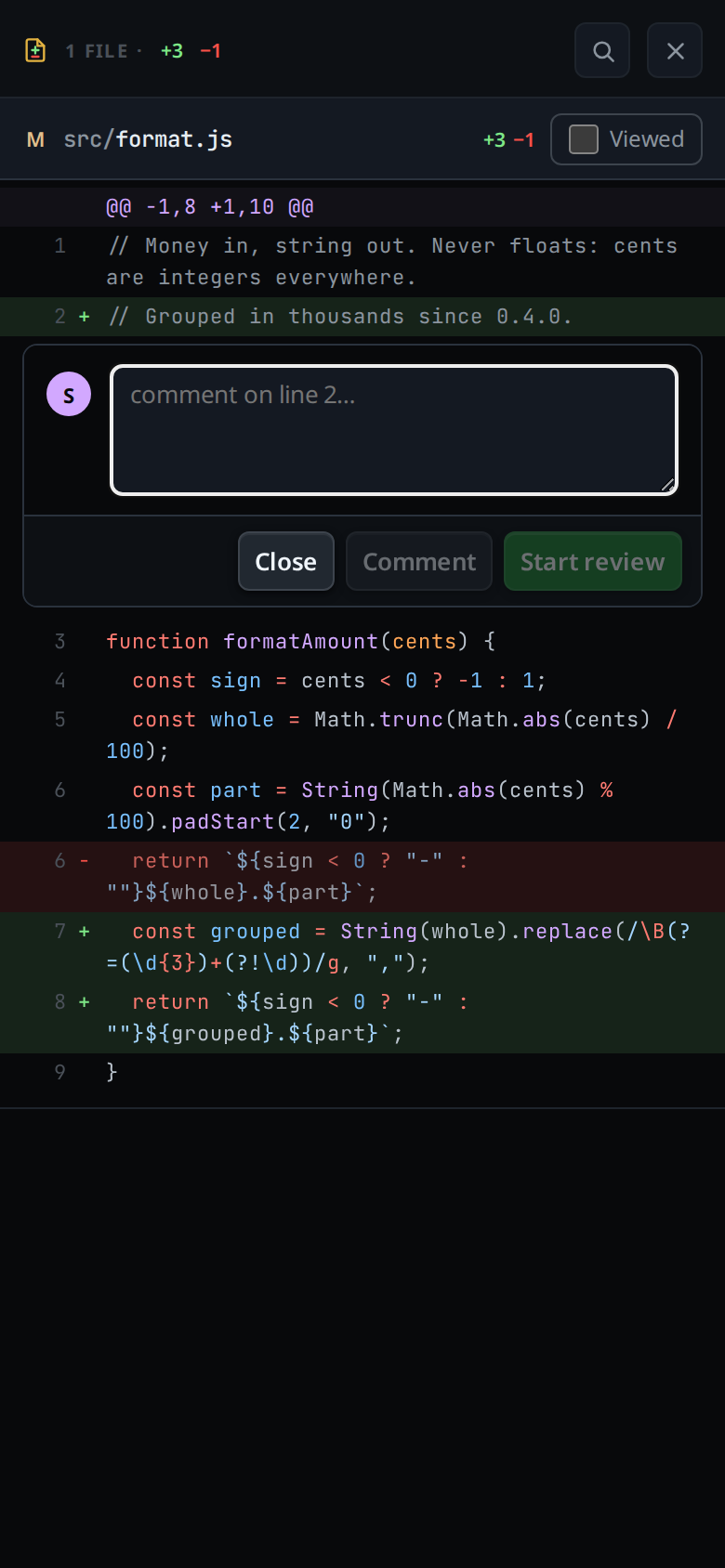Click Start review button

point(593,561)
